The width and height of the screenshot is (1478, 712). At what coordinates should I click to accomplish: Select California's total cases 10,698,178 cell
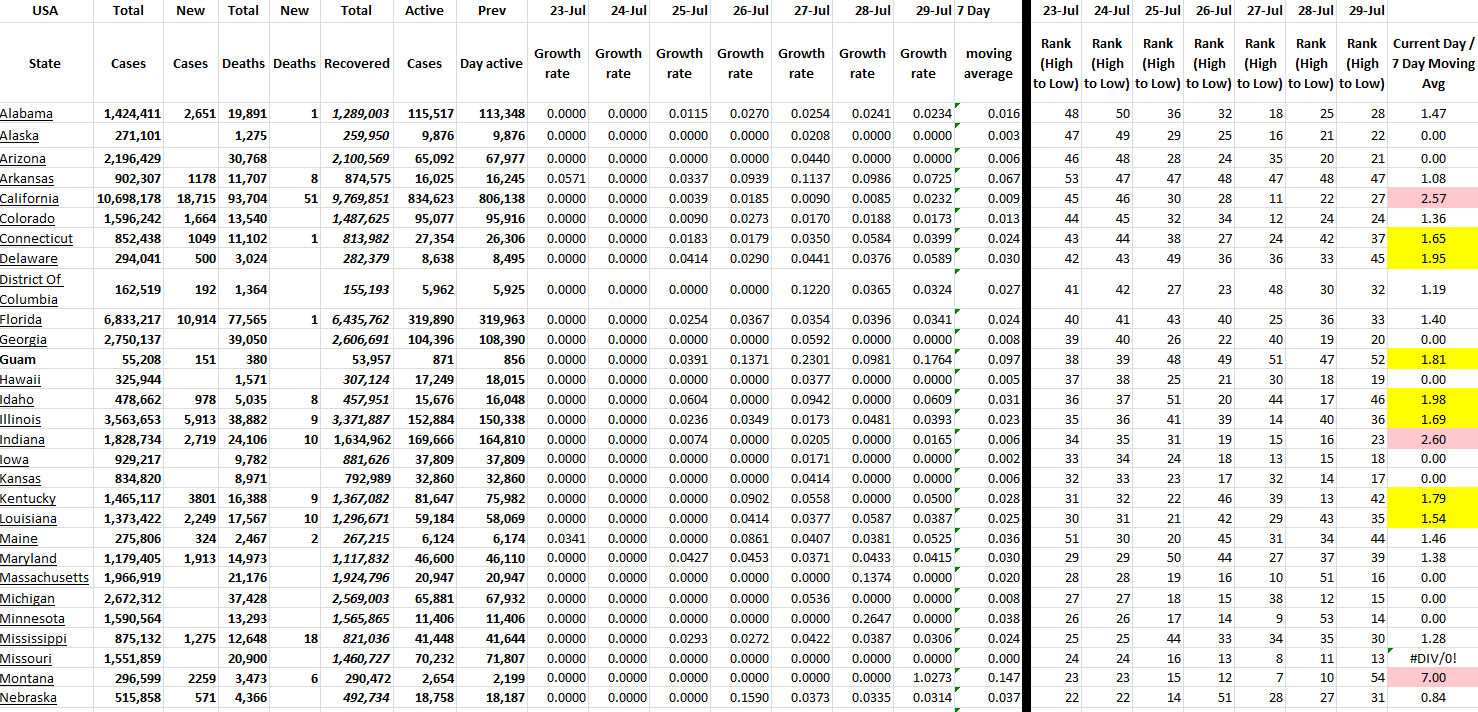(x=128, y=199)
